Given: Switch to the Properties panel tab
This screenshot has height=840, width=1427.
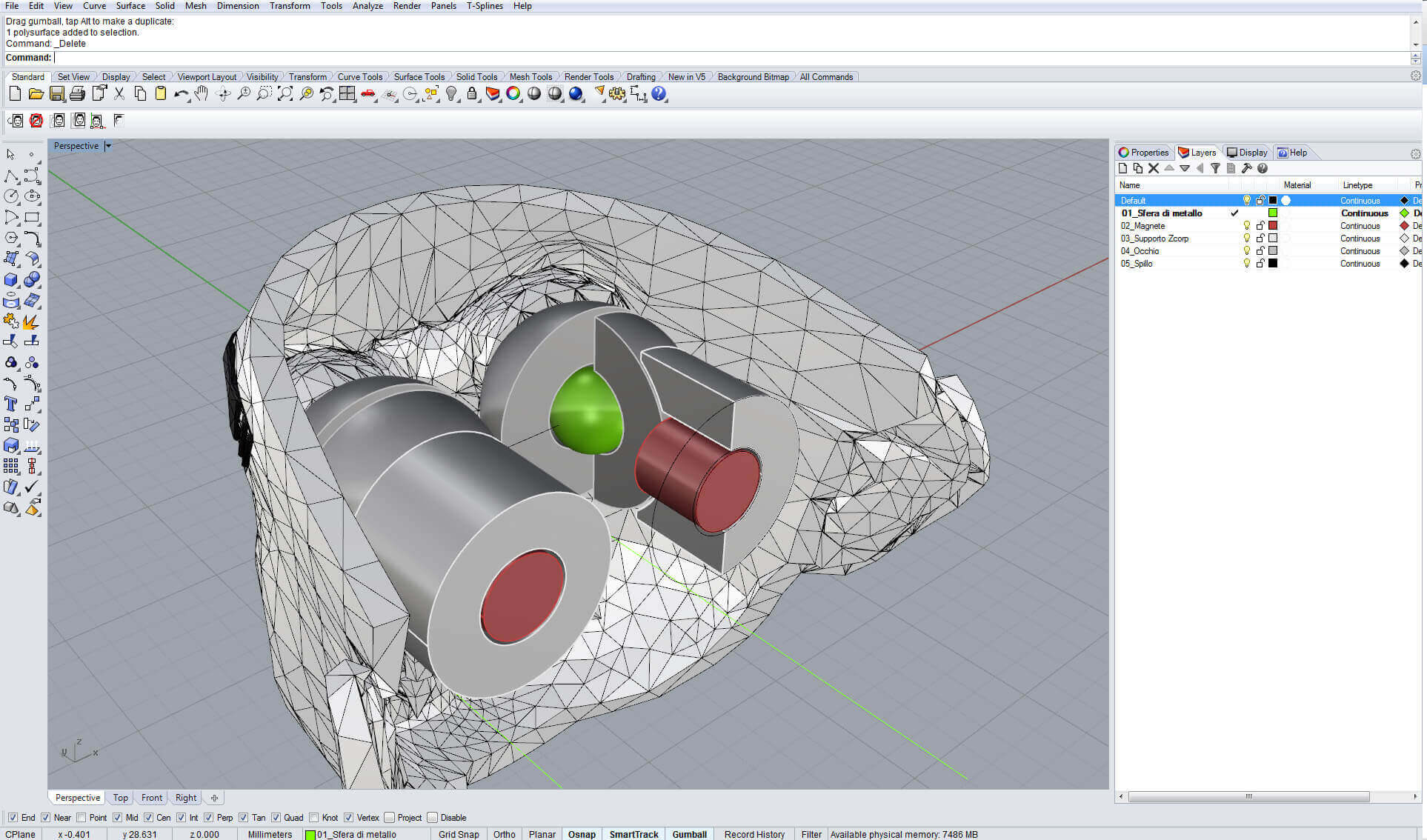Looking at the screenshot, I should pos(1144,153).
